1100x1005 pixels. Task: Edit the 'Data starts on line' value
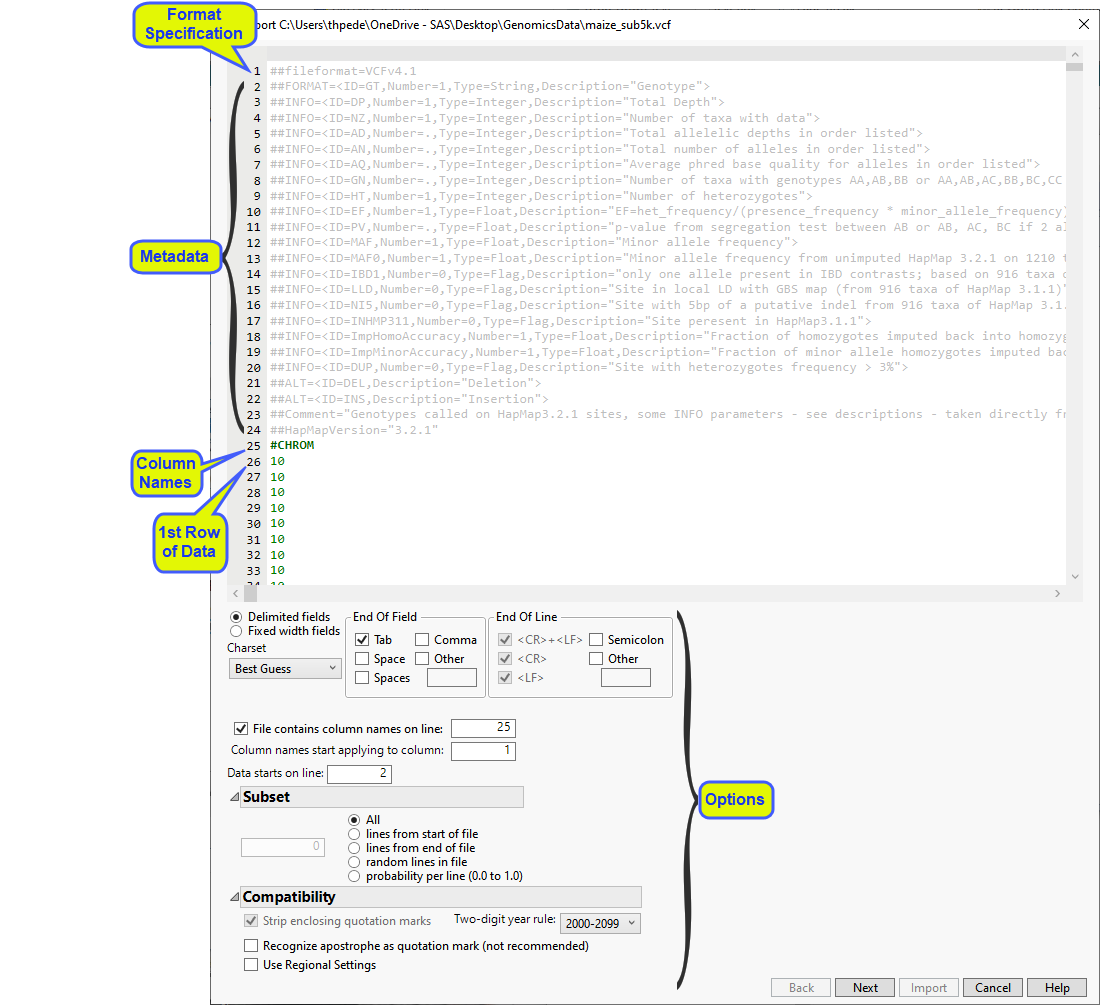point(359,773)
